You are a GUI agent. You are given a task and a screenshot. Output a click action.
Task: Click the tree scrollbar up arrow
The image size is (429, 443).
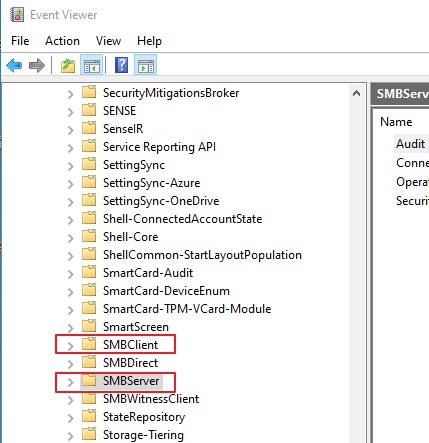(x=356, y=93)
